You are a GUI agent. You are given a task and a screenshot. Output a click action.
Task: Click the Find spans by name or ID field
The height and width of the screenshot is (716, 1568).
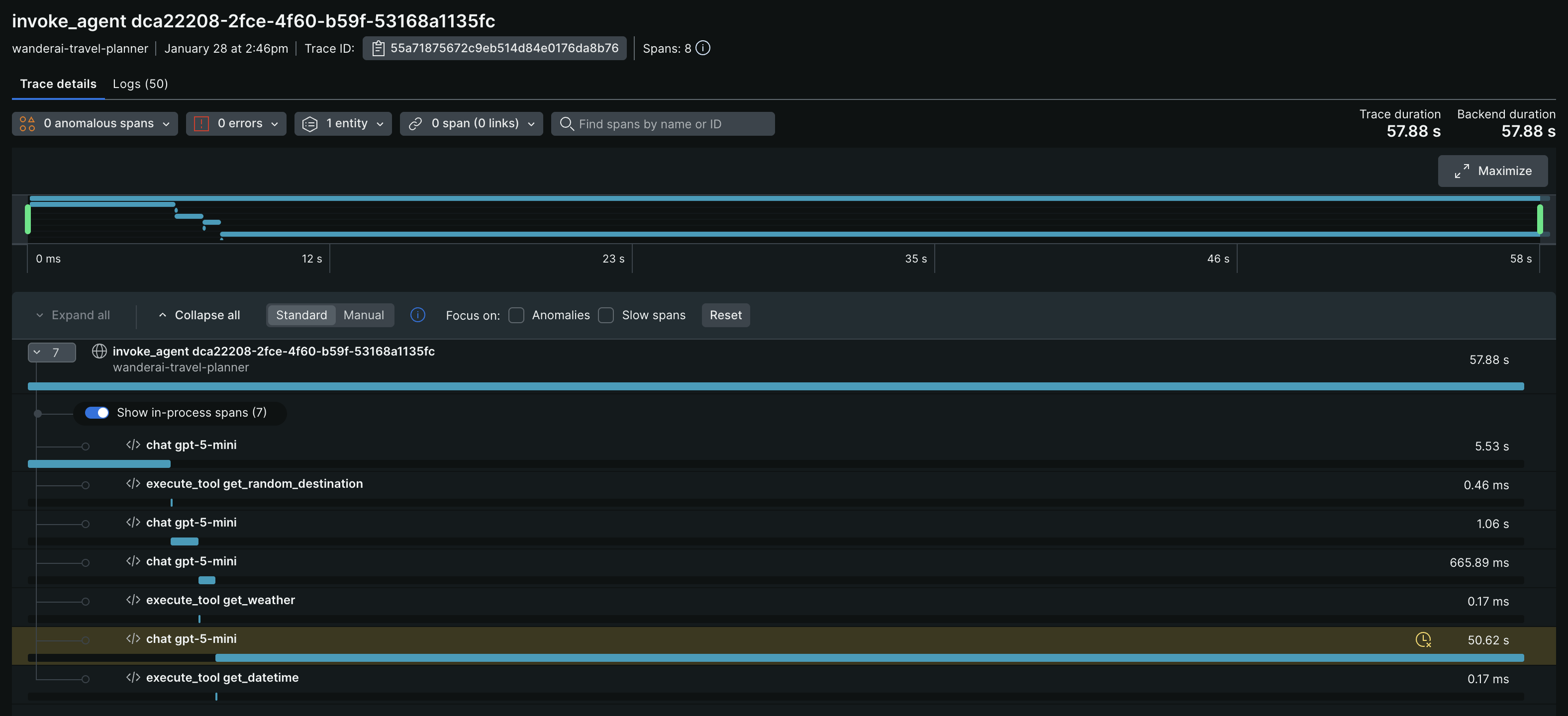pos(670,124)
